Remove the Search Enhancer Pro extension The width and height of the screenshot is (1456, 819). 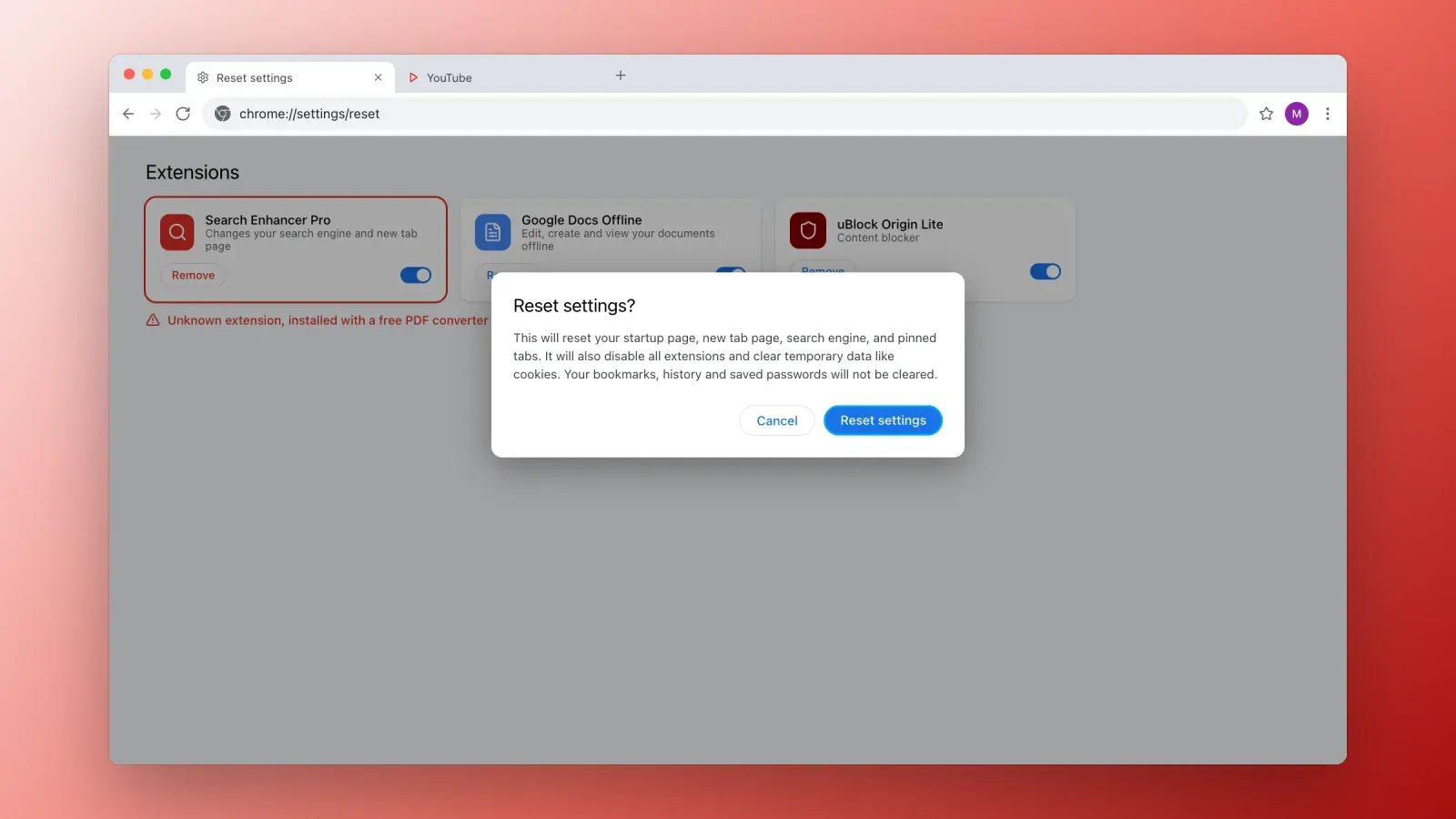point(193,275)
